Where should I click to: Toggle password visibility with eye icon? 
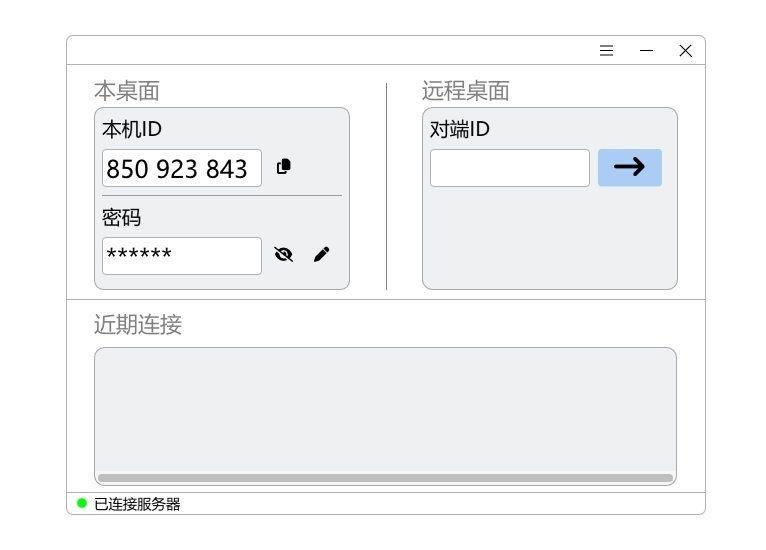point(283,255)
